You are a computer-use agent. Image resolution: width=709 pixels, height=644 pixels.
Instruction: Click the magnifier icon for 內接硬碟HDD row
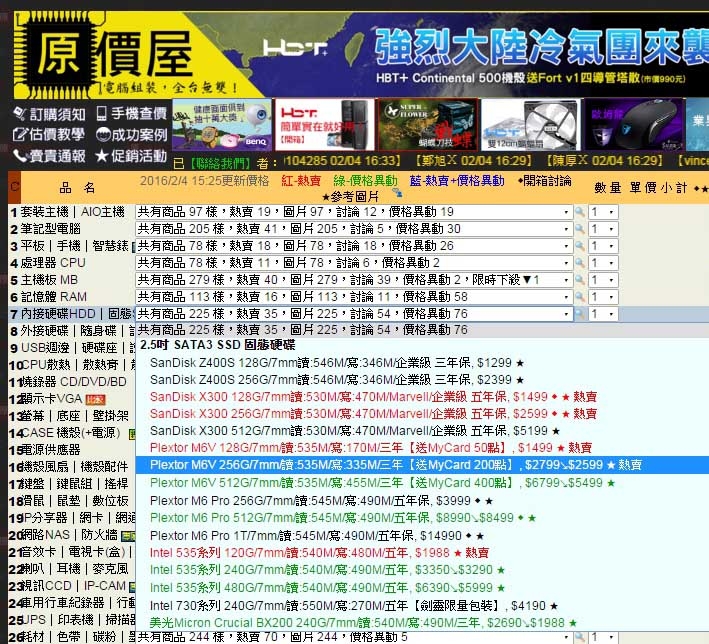[580, 314]
